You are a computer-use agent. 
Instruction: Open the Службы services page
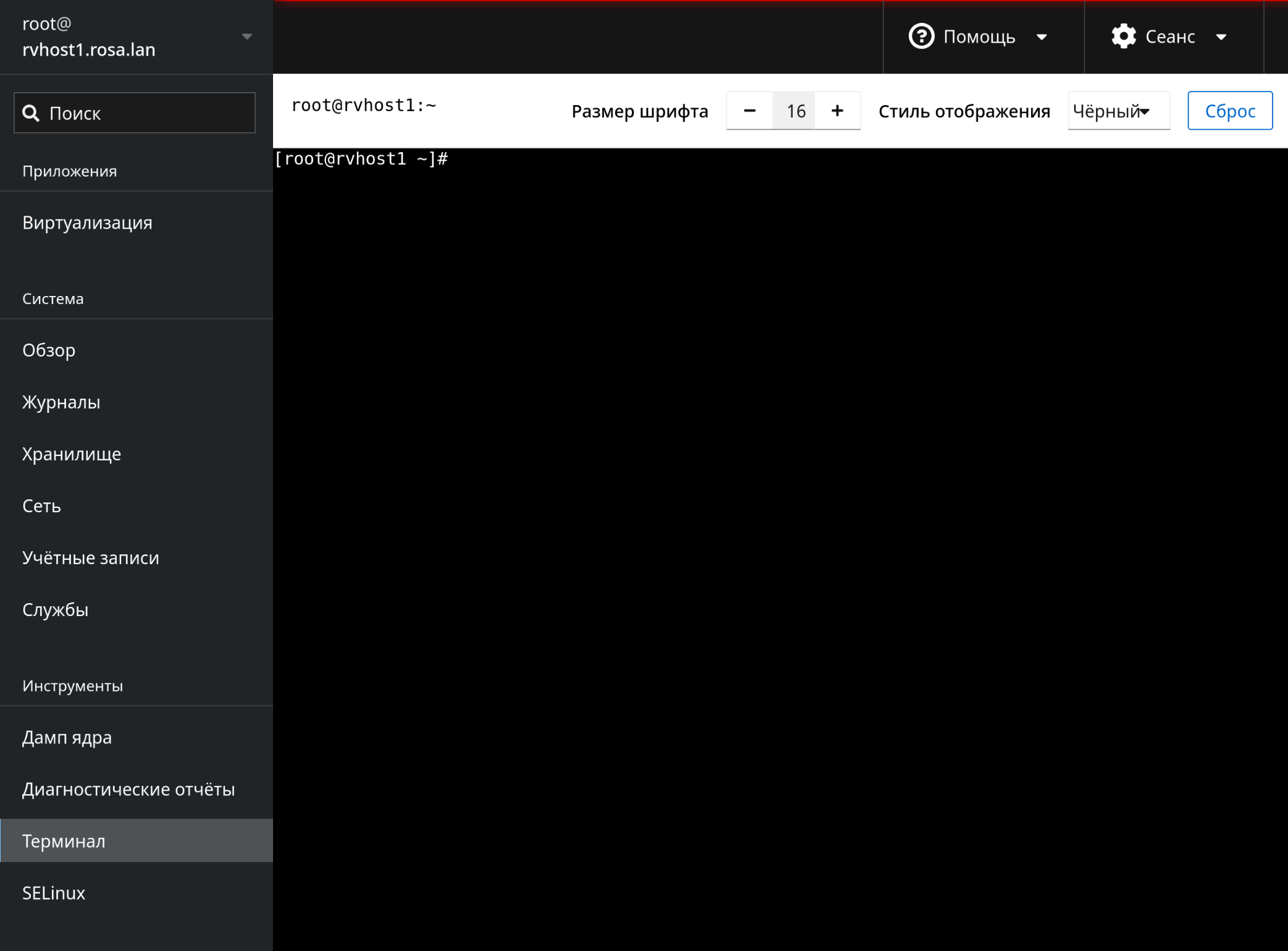click(56, 610)
